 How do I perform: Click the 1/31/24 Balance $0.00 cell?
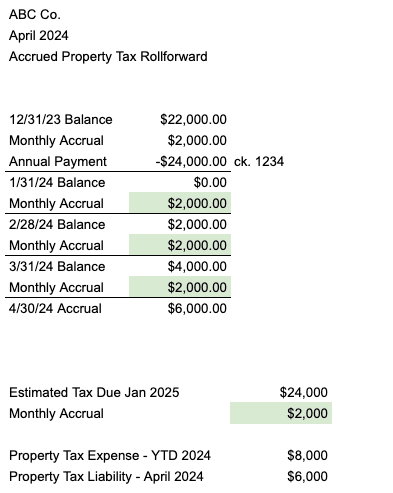coord(210,183)
